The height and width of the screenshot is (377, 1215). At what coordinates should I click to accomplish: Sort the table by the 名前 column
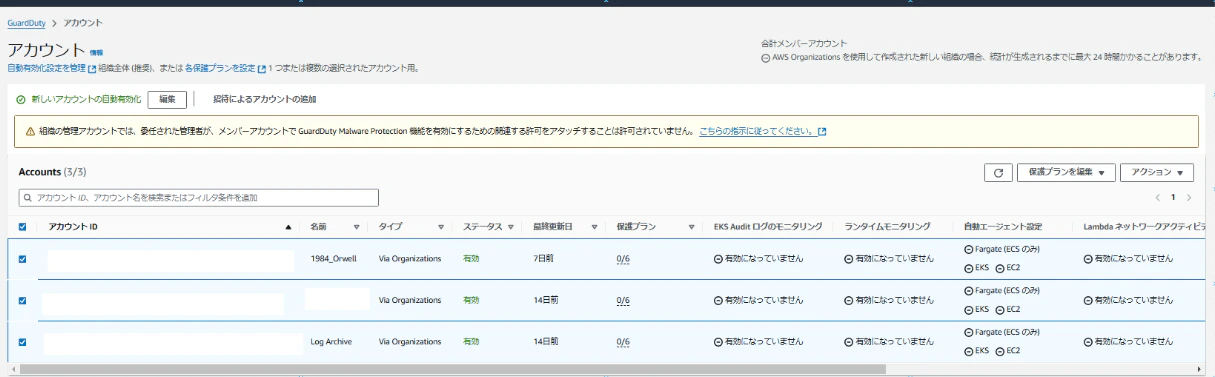point(356,227)
